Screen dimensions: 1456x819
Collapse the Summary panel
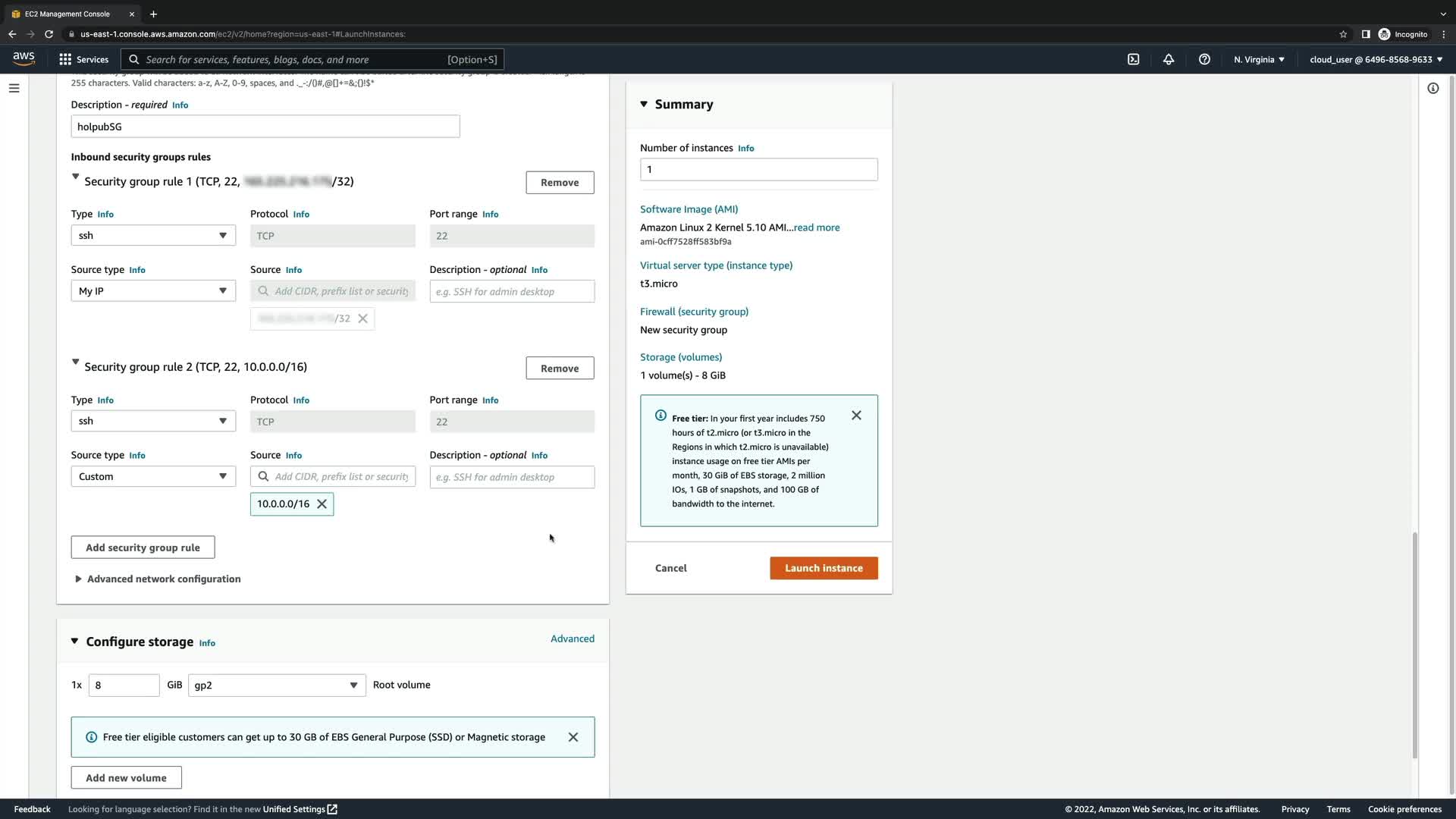pos(644,104)
